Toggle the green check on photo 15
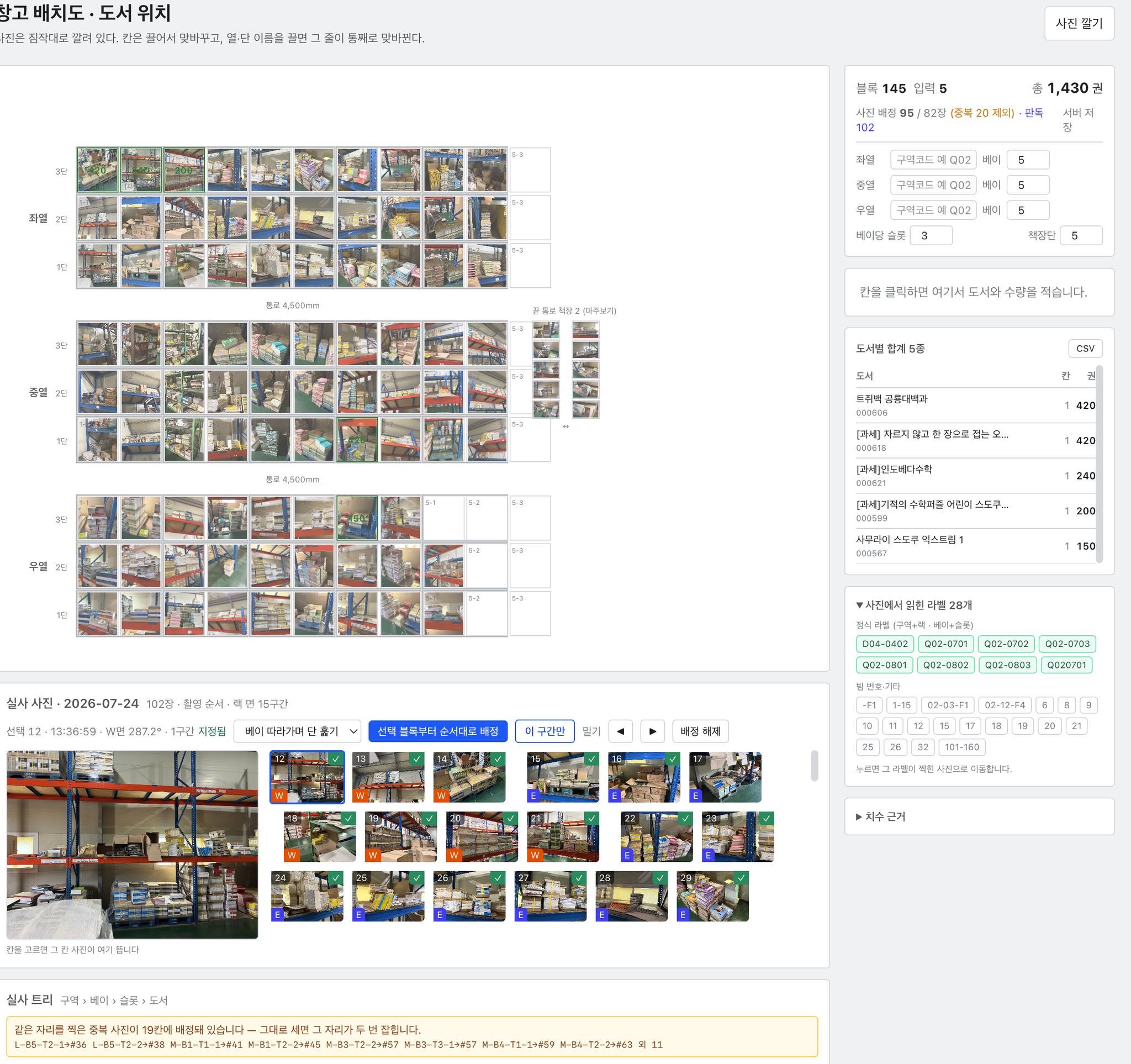This screenshot has width=1131, height=1064. (592, 759)
